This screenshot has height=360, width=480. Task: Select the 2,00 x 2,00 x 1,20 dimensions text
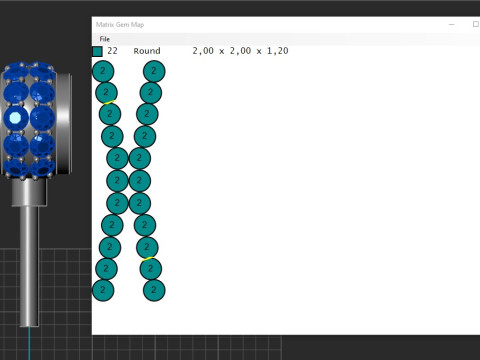pos(240,51)
